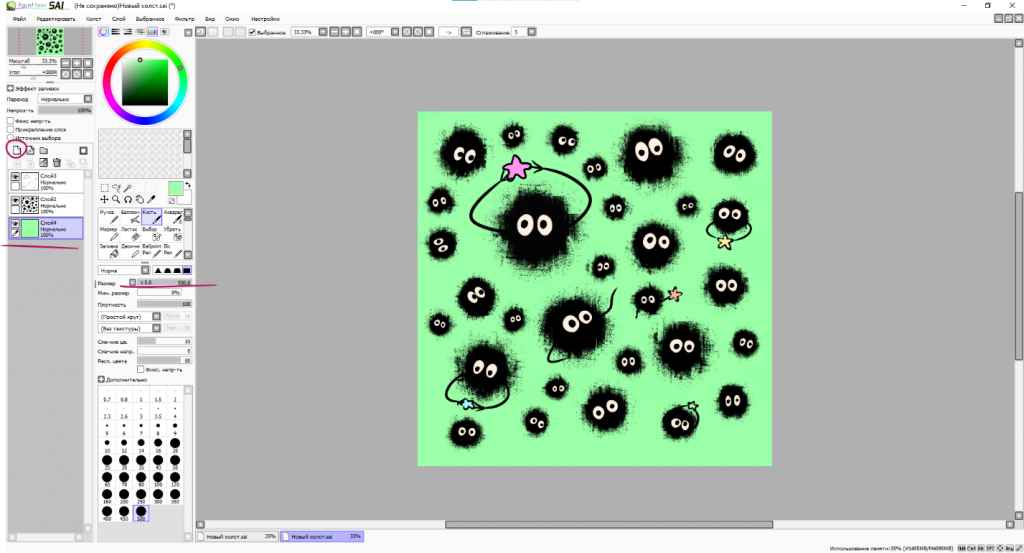Enable the Фикс. непр-ть layer checkbox
The height and width of the screenshot is (553, 1024).
point(10,121)
